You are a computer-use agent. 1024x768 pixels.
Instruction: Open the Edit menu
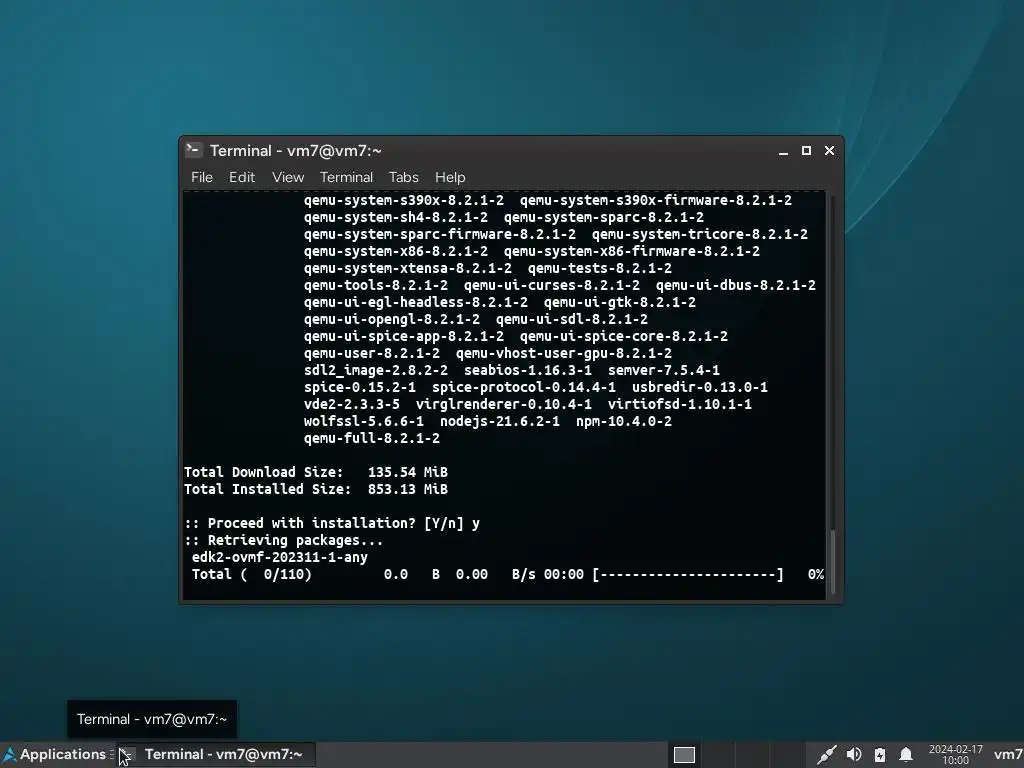[x=242, y=177]
